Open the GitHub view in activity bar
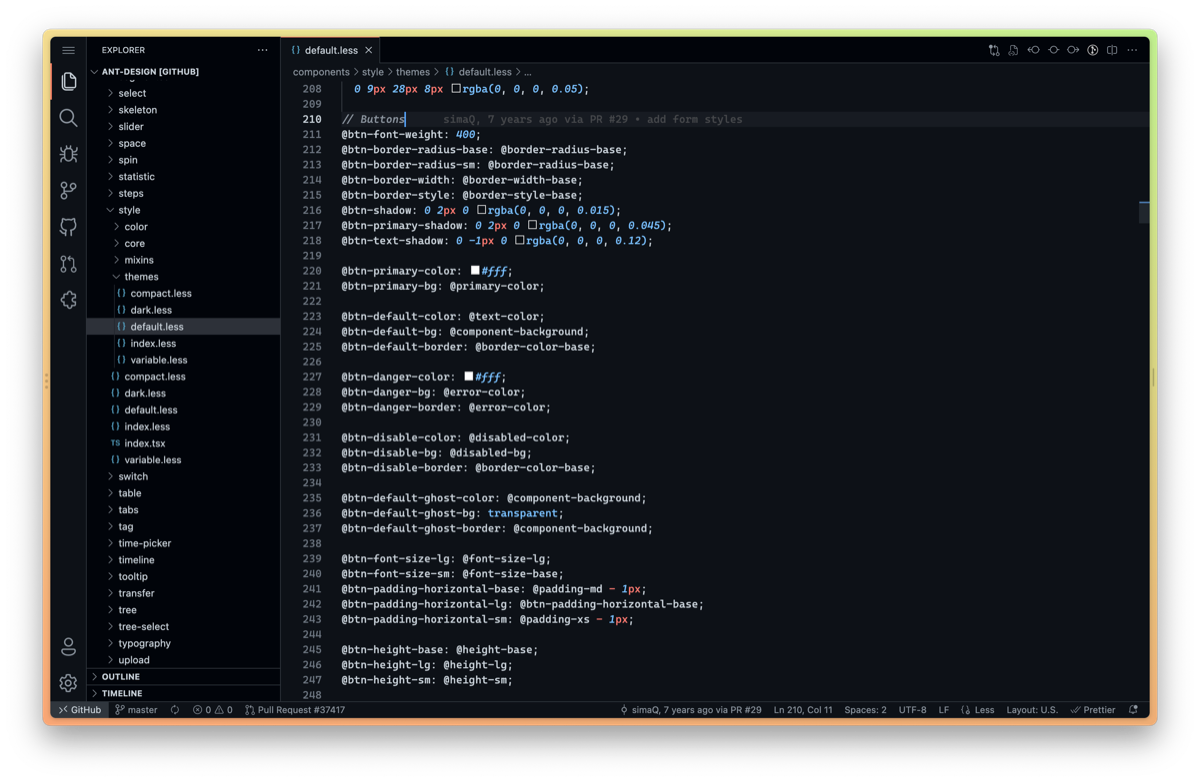1200x783 pixels. (68, 227)
